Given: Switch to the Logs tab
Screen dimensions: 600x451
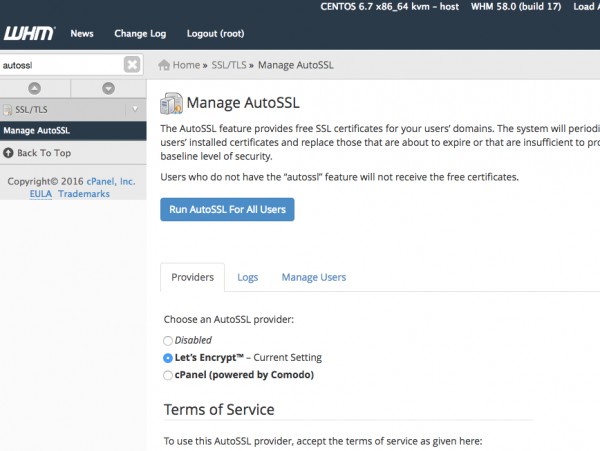Looking at the screenshot, I should [248, 277].
